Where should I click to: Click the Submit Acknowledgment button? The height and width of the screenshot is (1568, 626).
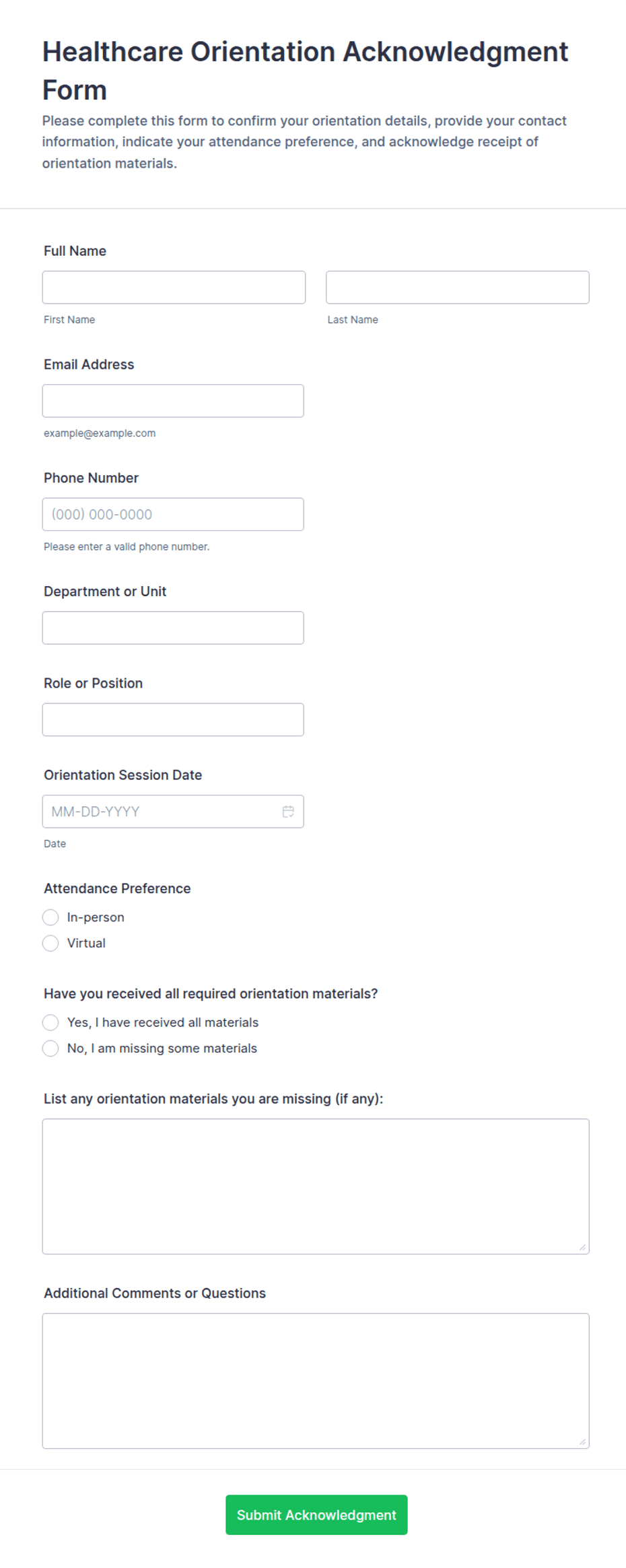(x=316, y=1515)
